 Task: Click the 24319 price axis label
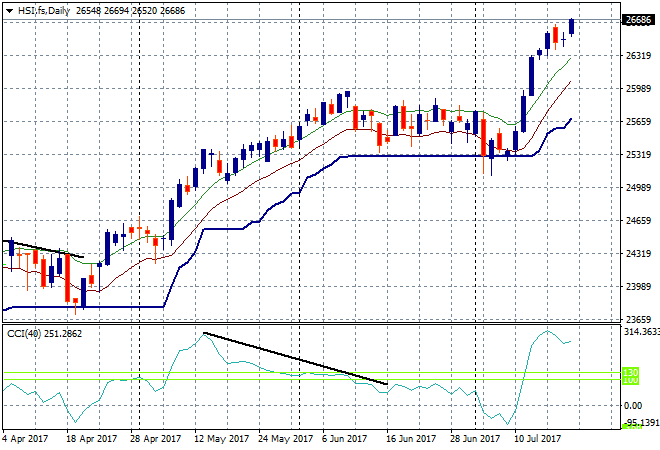click(x=638, y=254)
